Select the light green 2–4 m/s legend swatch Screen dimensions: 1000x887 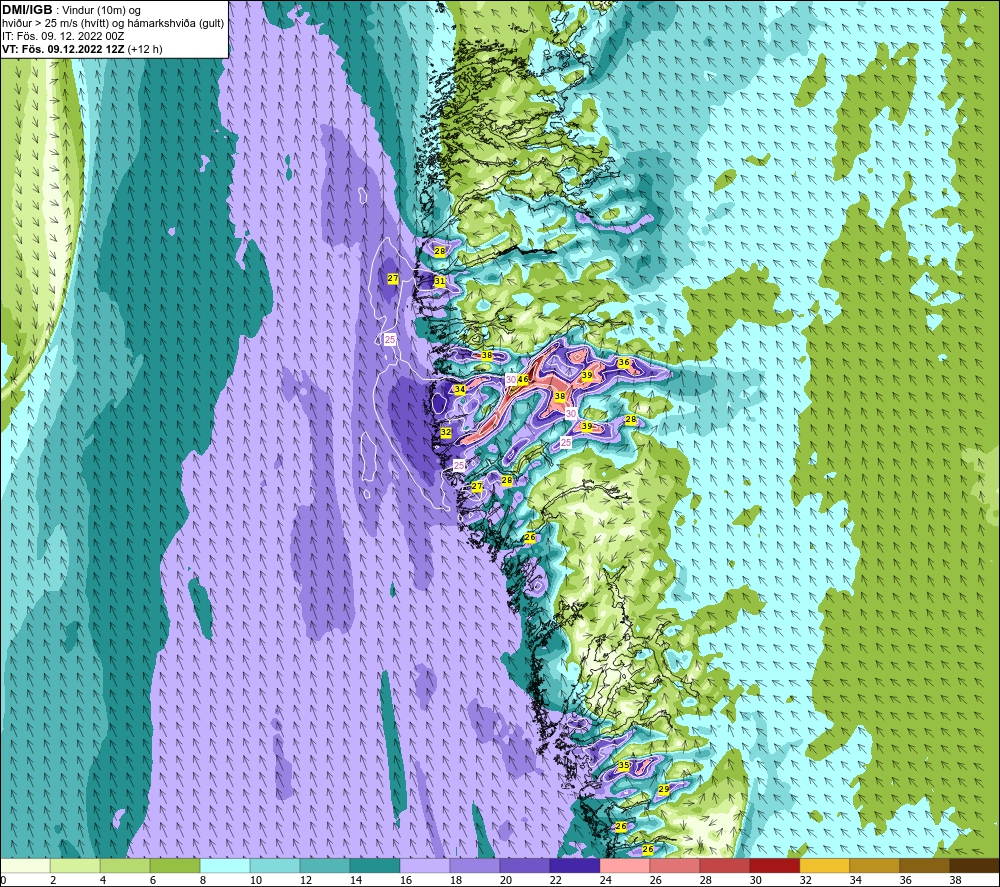click(75, 866)
